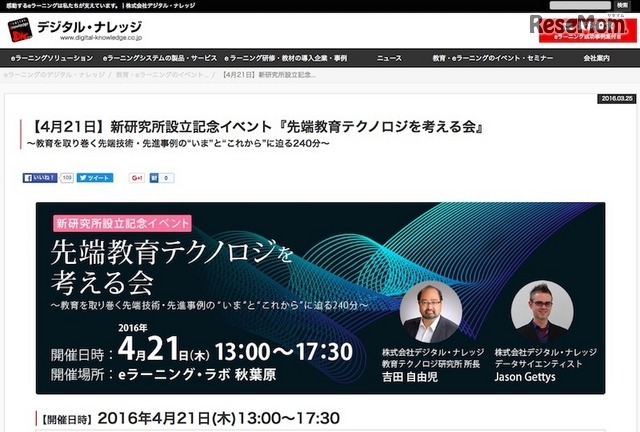Click the Google+ G+1 button
The width and height of the screenshot is (640, 432).
click(x=137, y=178)
